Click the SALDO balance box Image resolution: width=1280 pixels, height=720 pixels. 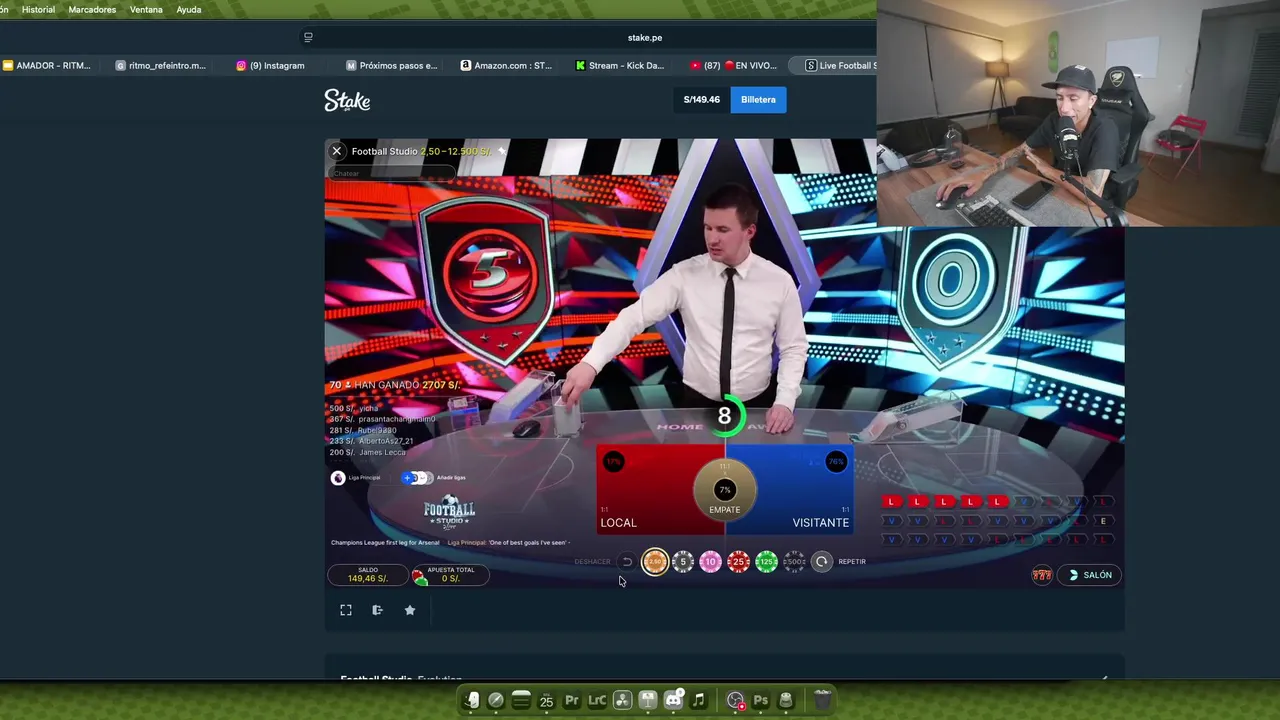click(x=368, y=575)
